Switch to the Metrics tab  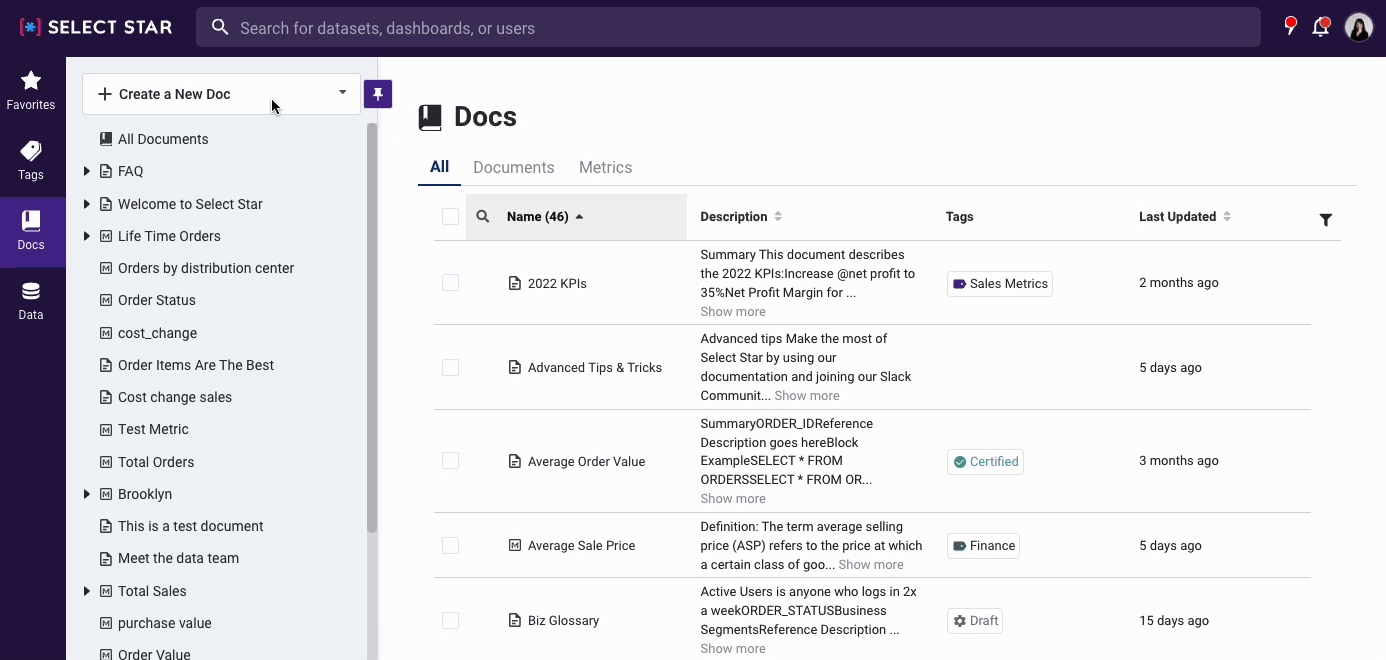point(605,168)
